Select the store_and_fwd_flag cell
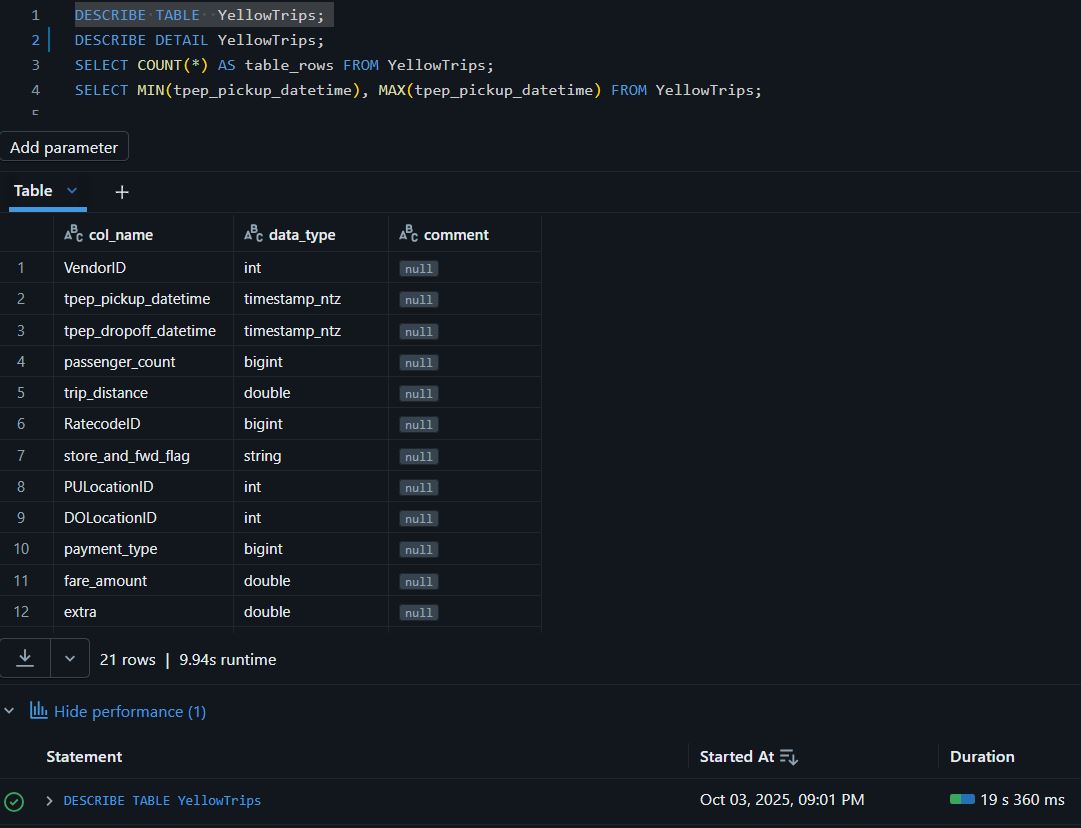Screen dimensions: 1081x828 click(x=143, y=456)
